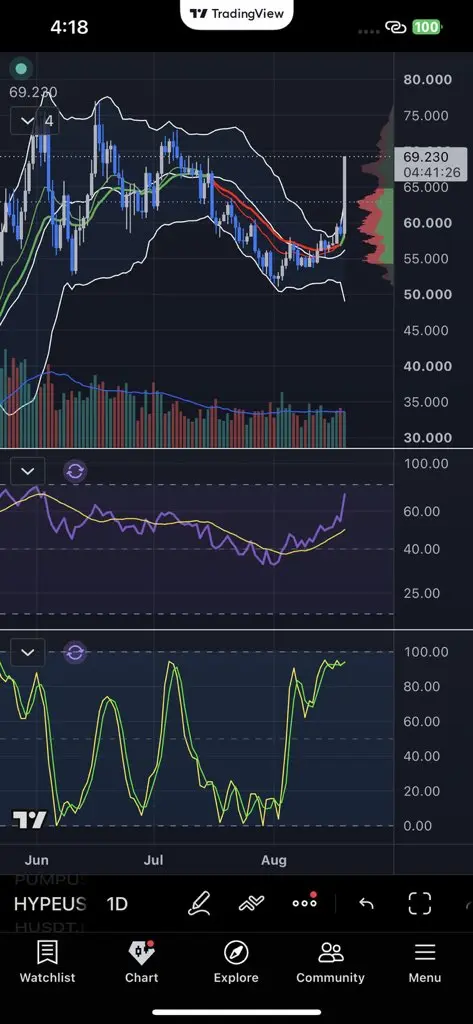This screenshot has height=1024, width=473.
Task: Tap the 4:18 status bar clock
Action: 69,27
